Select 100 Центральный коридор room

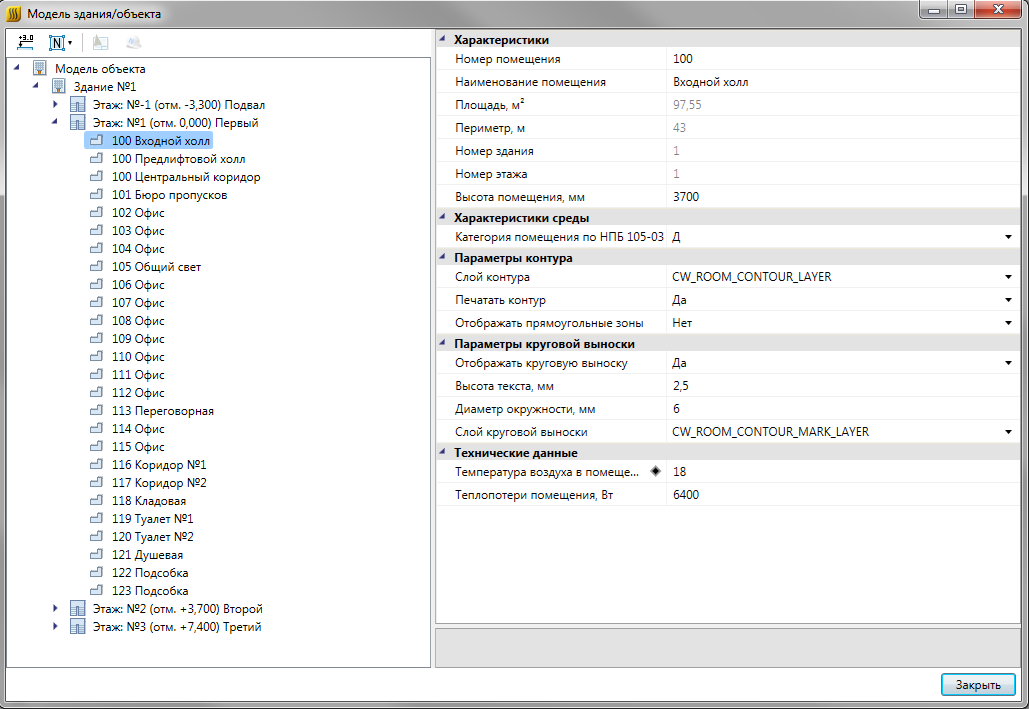point(186,177)
